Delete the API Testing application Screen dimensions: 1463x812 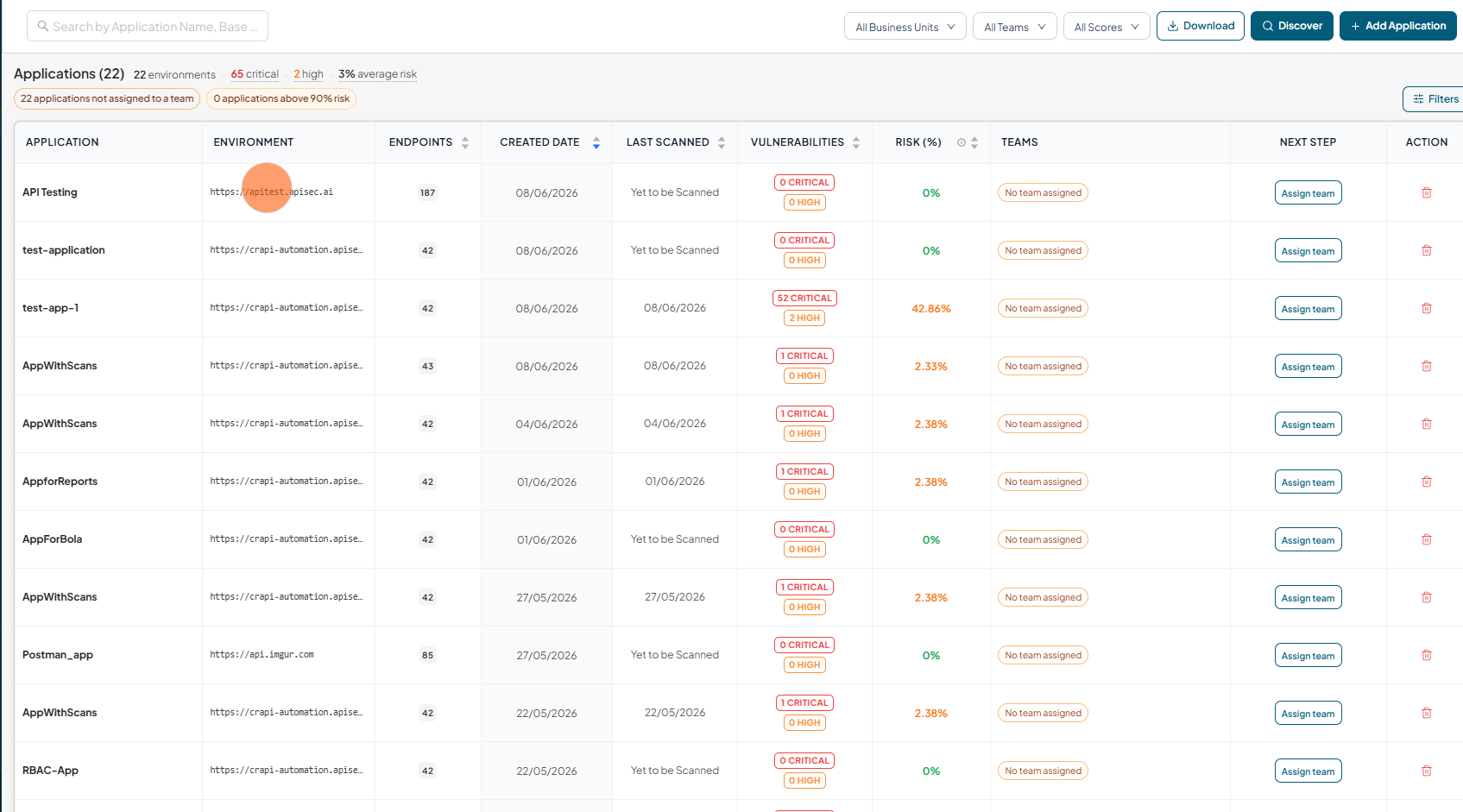click(x=1426, y=192)
